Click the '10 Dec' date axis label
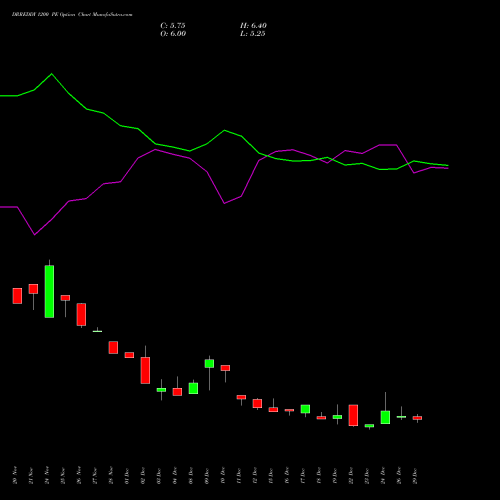The height and width of the screenshot is (500, 500). (x=223, y=475)
